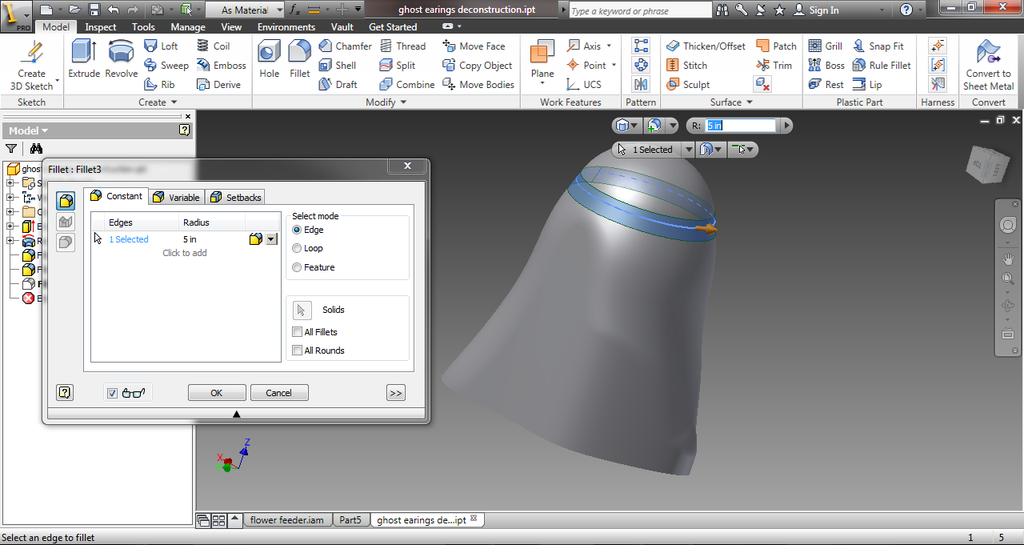Select the Loop radio button
The image size is (1024, 545).
[297, 248]
